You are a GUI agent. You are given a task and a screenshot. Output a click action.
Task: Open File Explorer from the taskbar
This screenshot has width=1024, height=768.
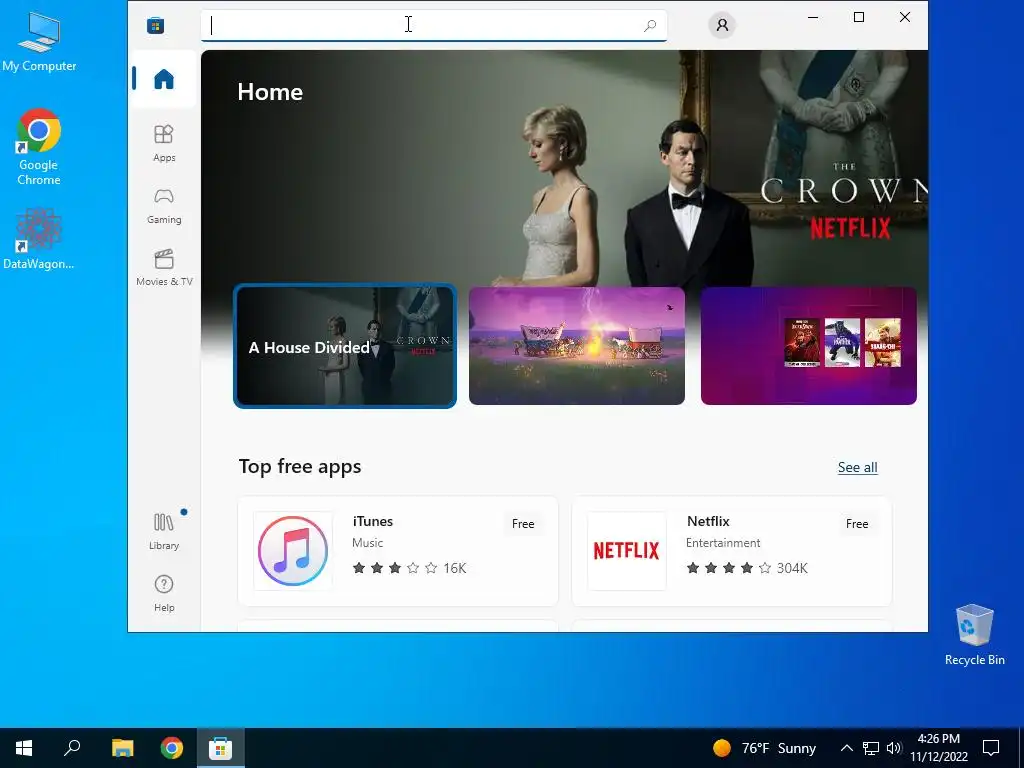(122, 748)
